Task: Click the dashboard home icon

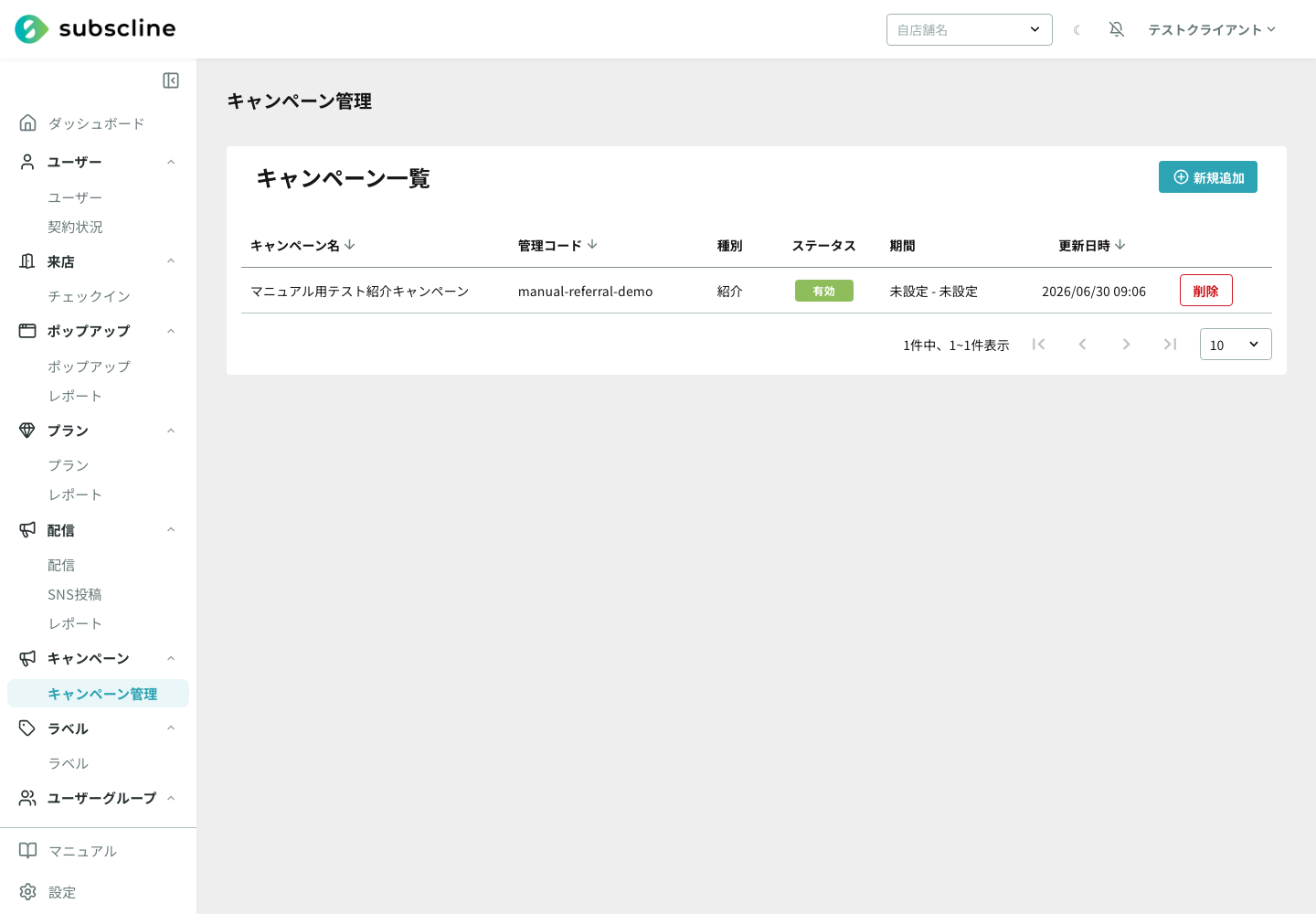Action: (x=28, y=122)
